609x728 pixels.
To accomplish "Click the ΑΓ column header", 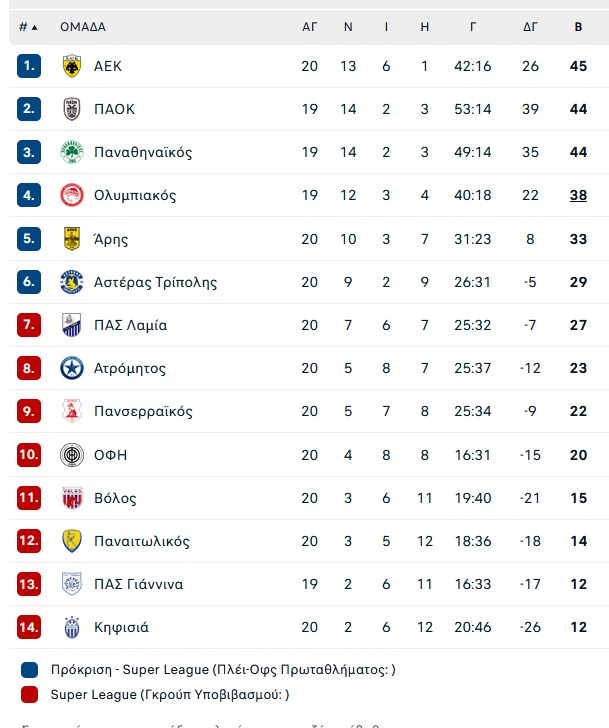I will pos(310,27).
